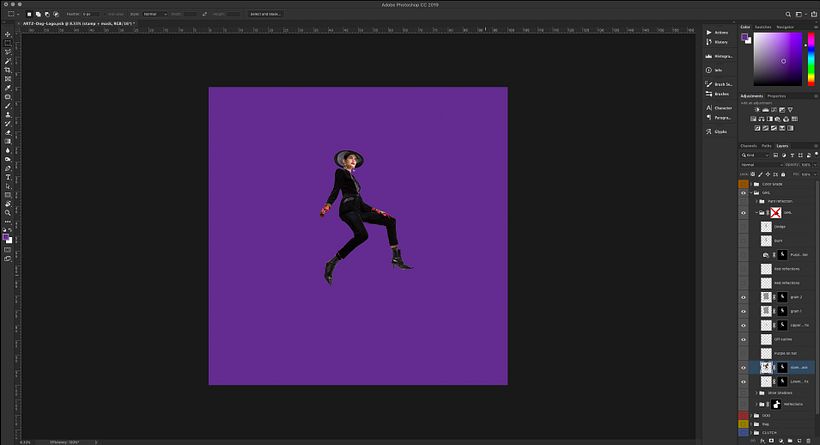The height and width of the screenshot is (445, 820).
Task: Hide the GIRL group layer
Action: pos(743,192)
